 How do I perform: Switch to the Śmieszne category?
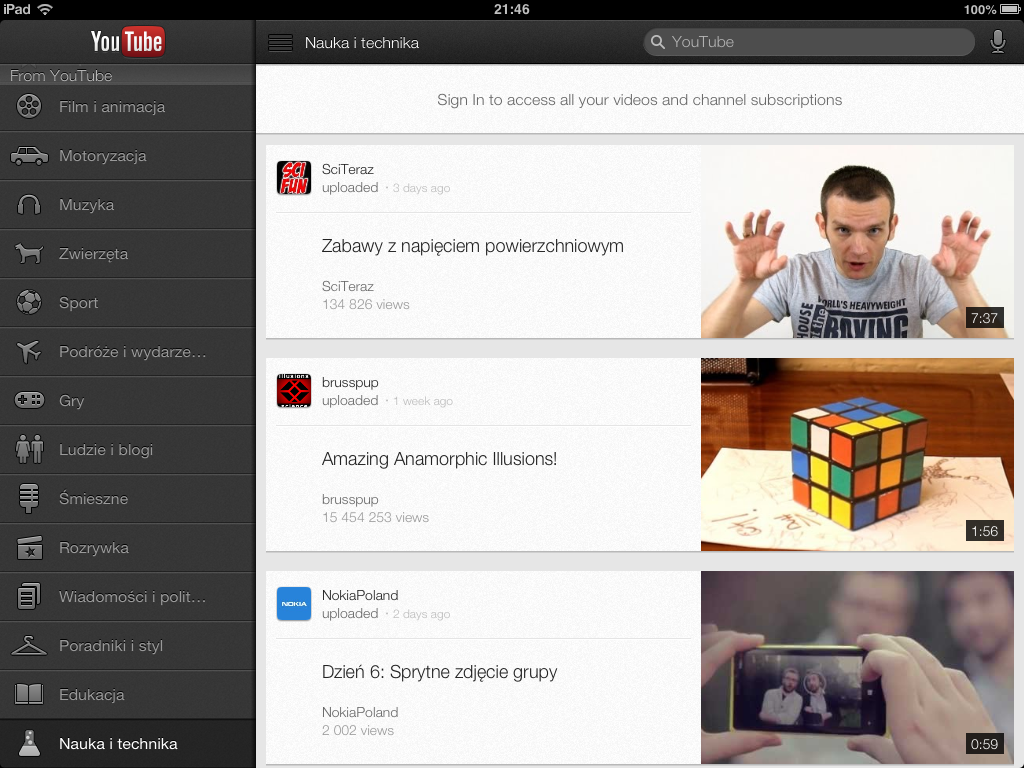point(93,499)
